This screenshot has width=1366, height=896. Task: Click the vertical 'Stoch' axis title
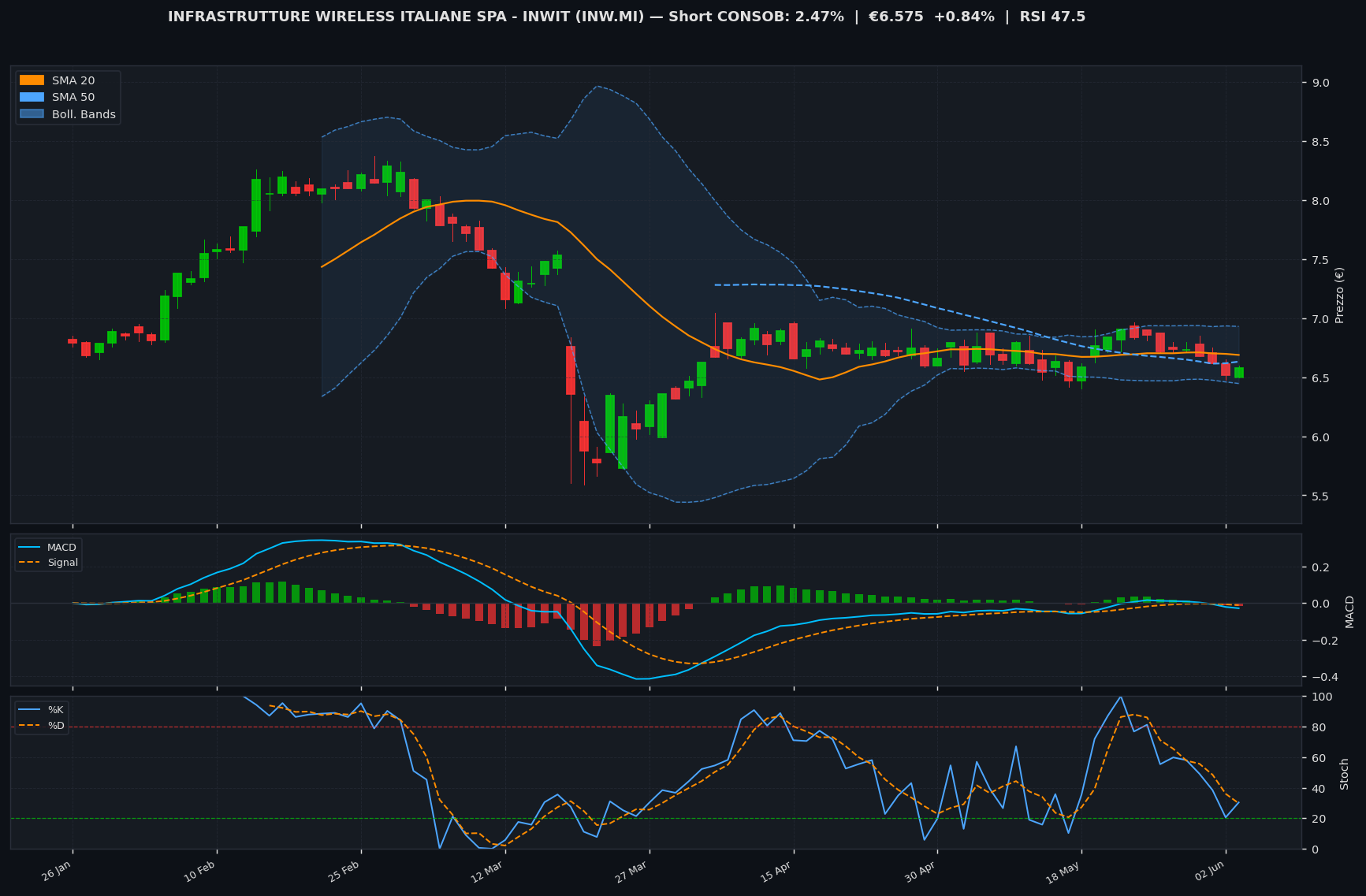coord(1345,774)
